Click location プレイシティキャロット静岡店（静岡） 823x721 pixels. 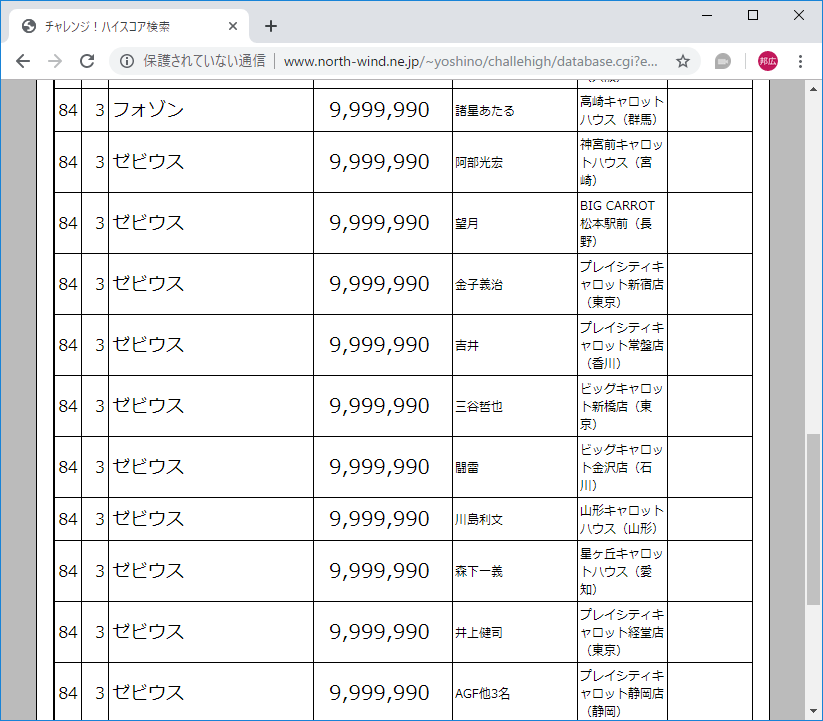622,693
